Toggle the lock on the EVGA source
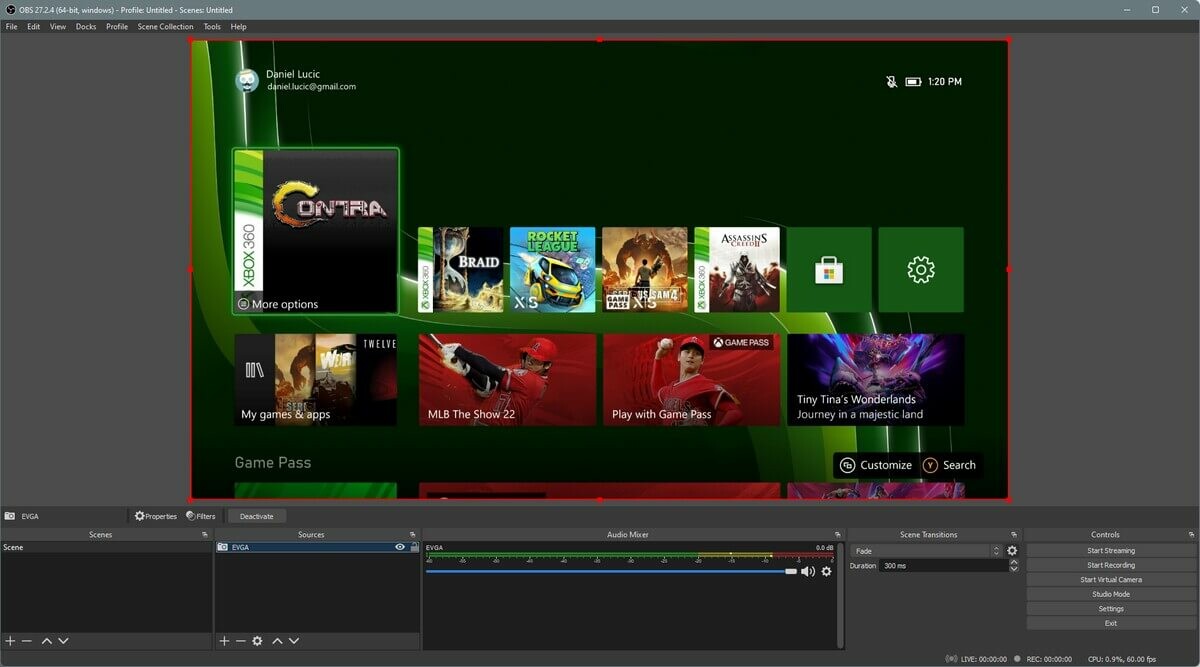1200x667 pixels. (x=414, y=548)
